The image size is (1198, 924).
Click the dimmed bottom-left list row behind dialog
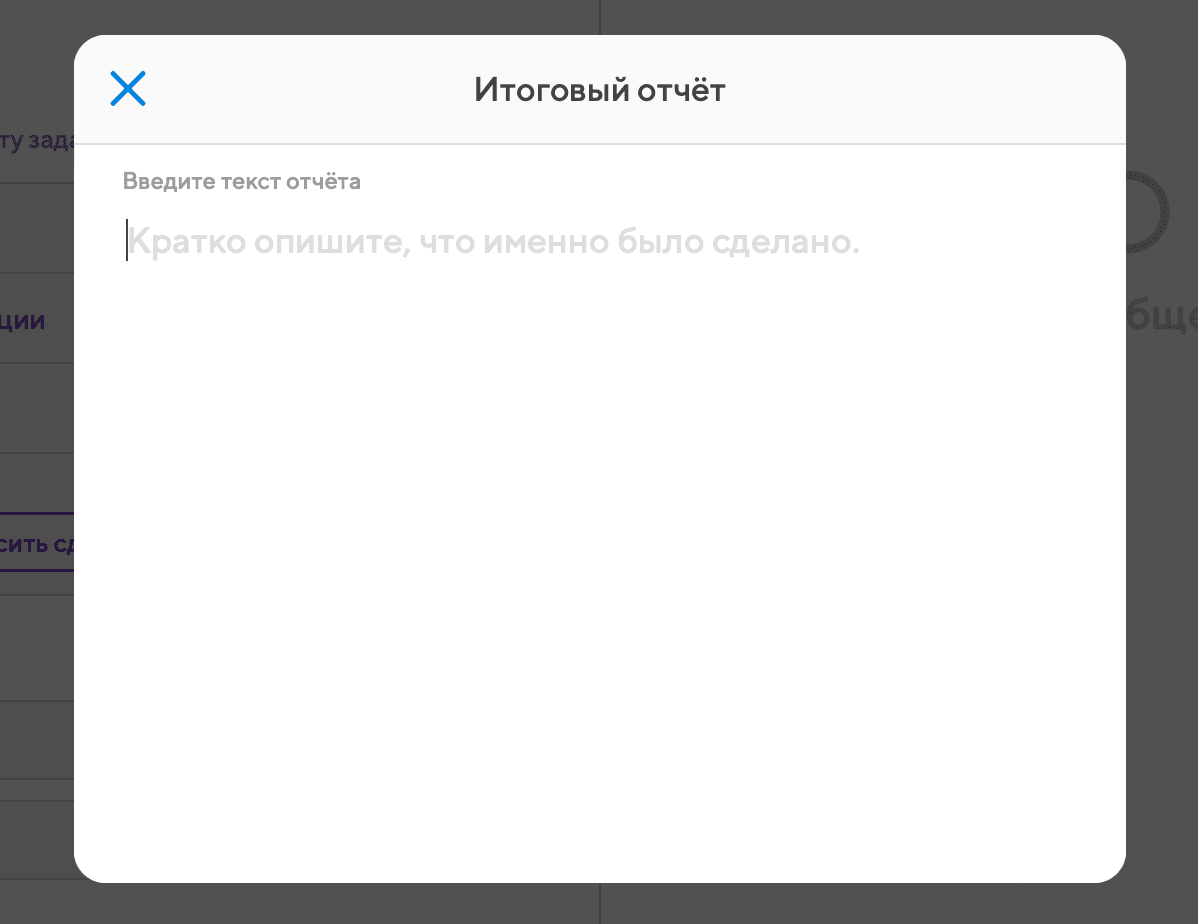coord(37,840)
